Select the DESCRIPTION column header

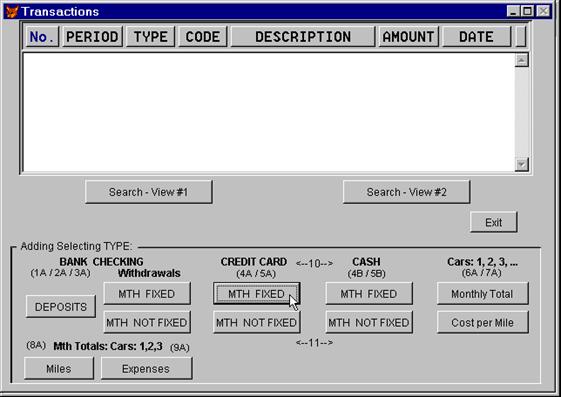[303, 36]
